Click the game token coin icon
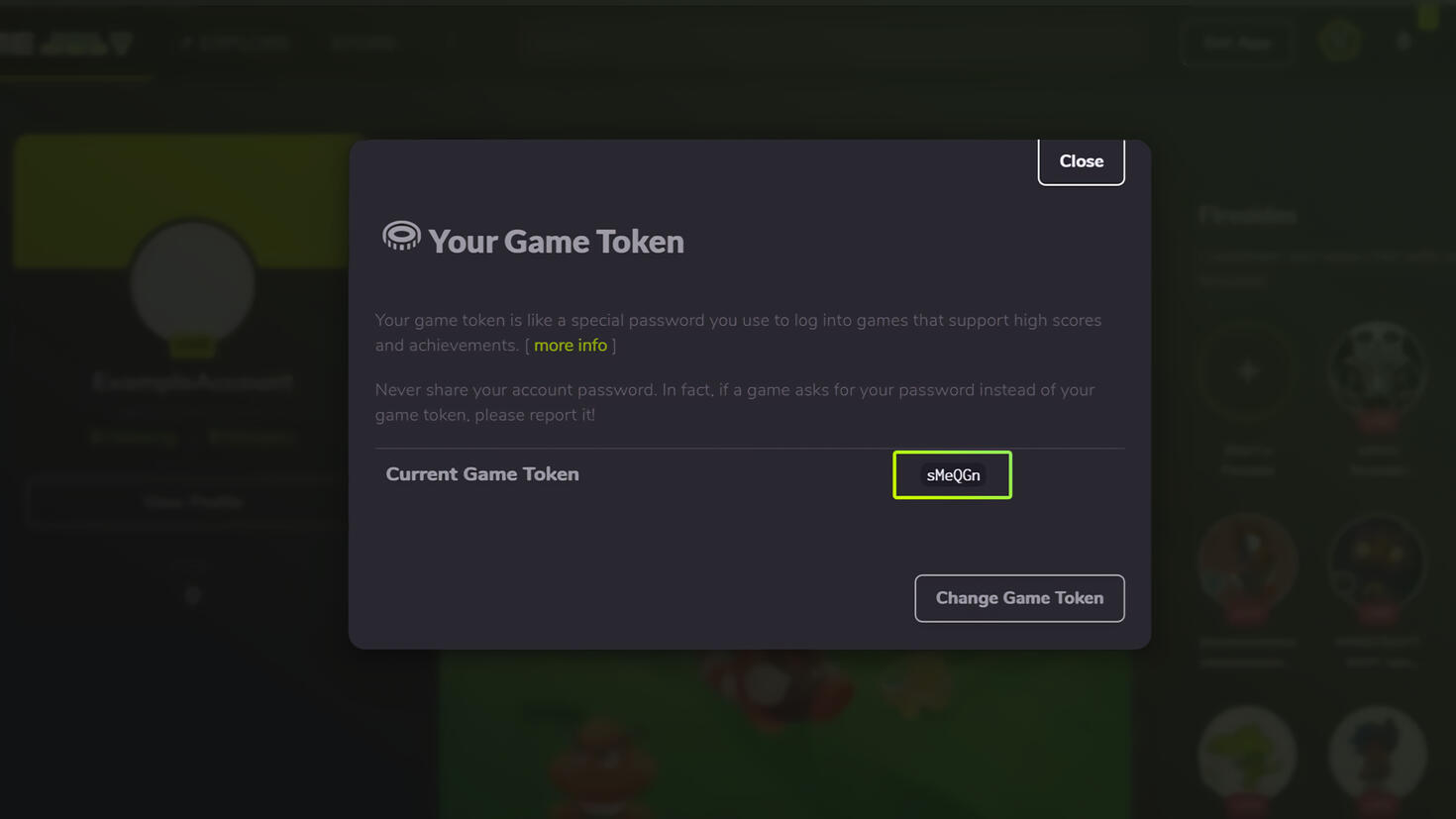This screenshot has height=819, width=1456. point(401,236)
